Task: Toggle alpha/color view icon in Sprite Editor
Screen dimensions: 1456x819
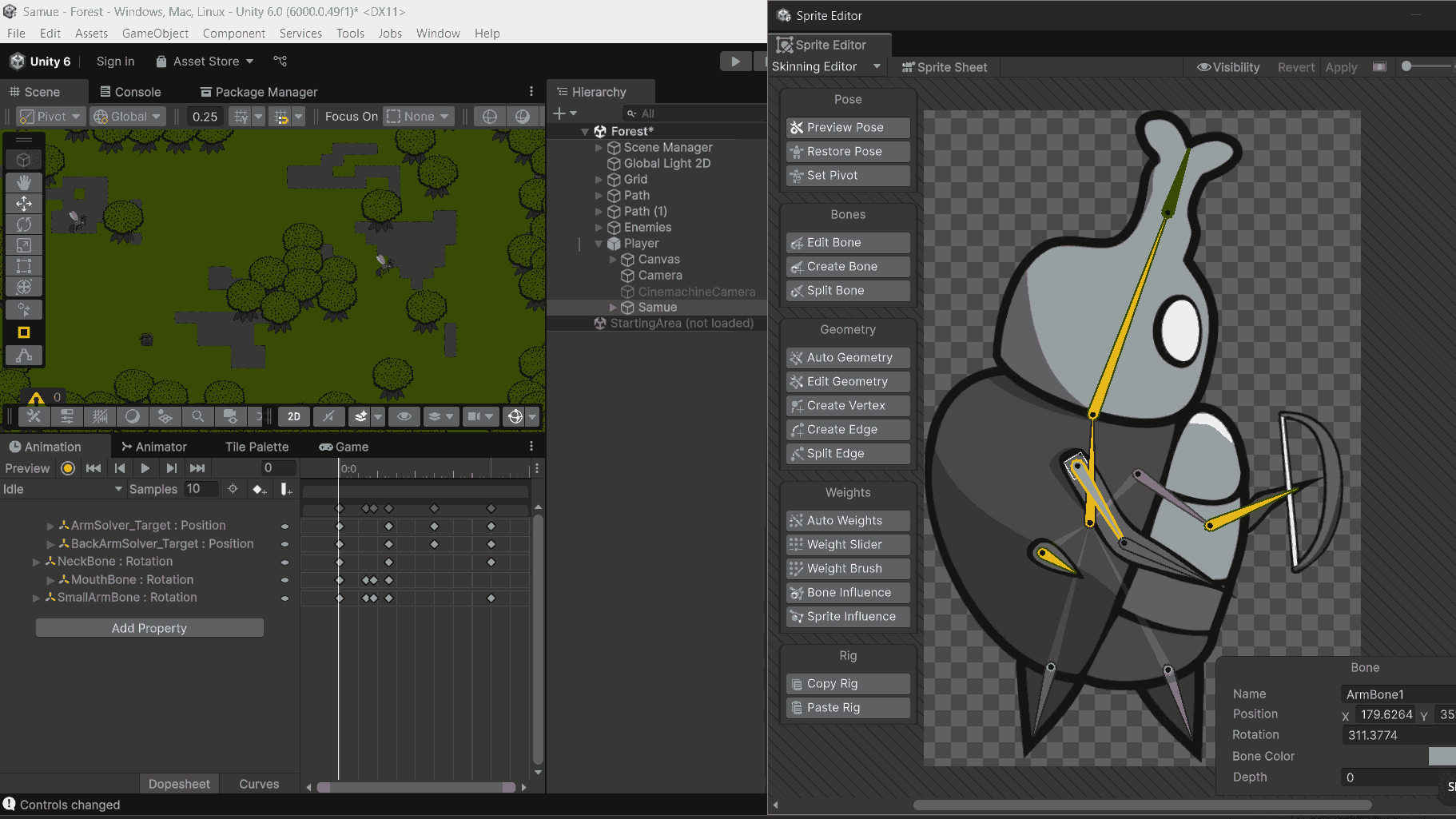Action: [x=1379, y=67]
